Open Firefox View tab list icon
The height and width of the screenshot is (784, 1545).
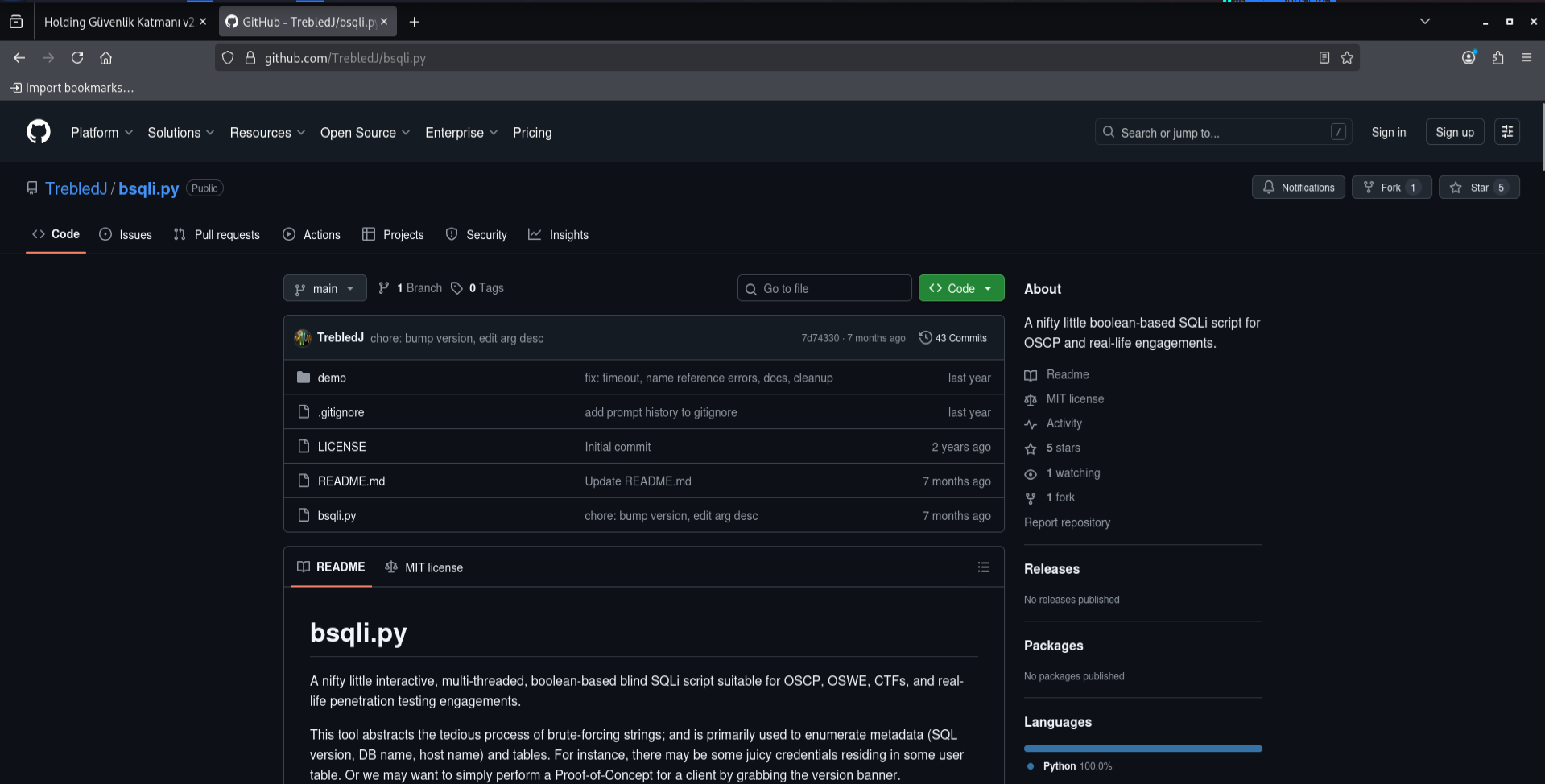pos(16,22)
